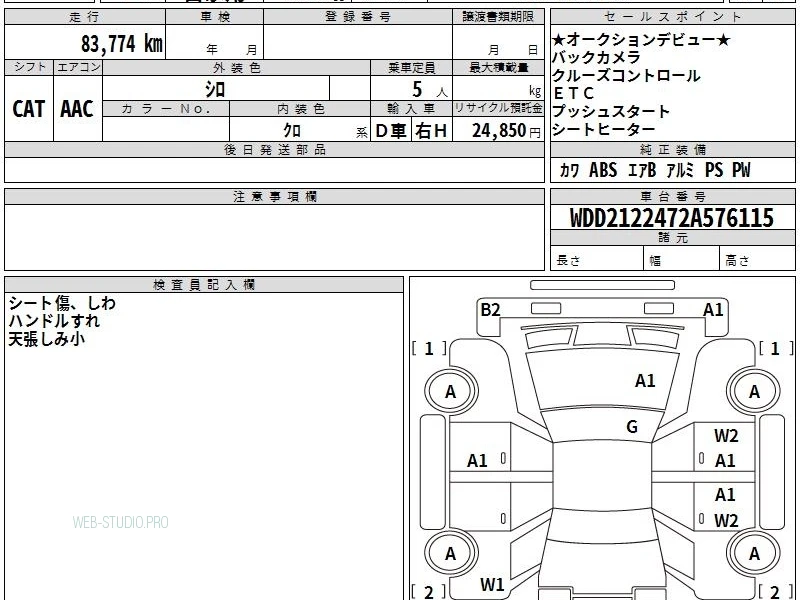Click the 走行 column header
This screenshot has height=600, width=800.
85,17
